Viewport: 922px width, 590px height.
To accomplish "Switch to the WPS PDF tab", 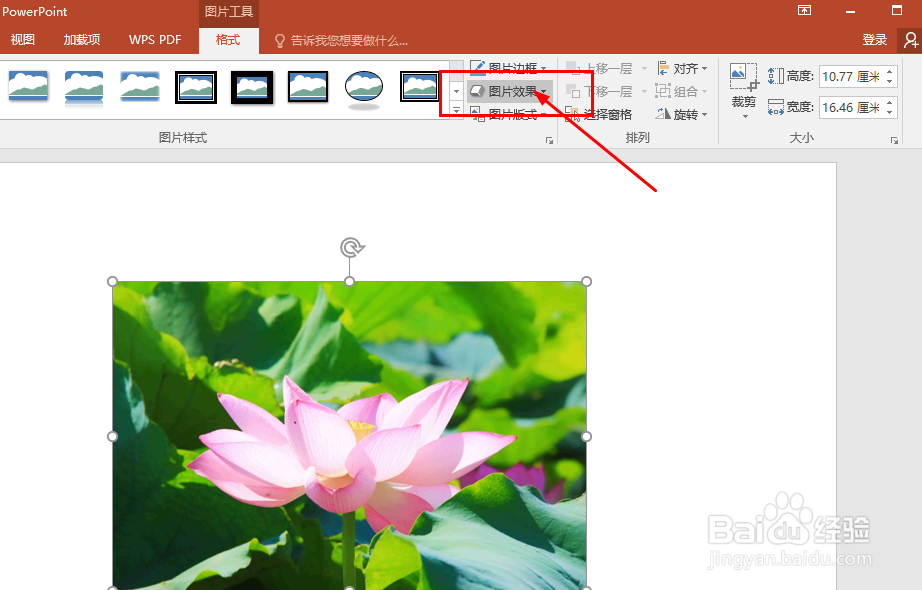I will click(155, 39).
